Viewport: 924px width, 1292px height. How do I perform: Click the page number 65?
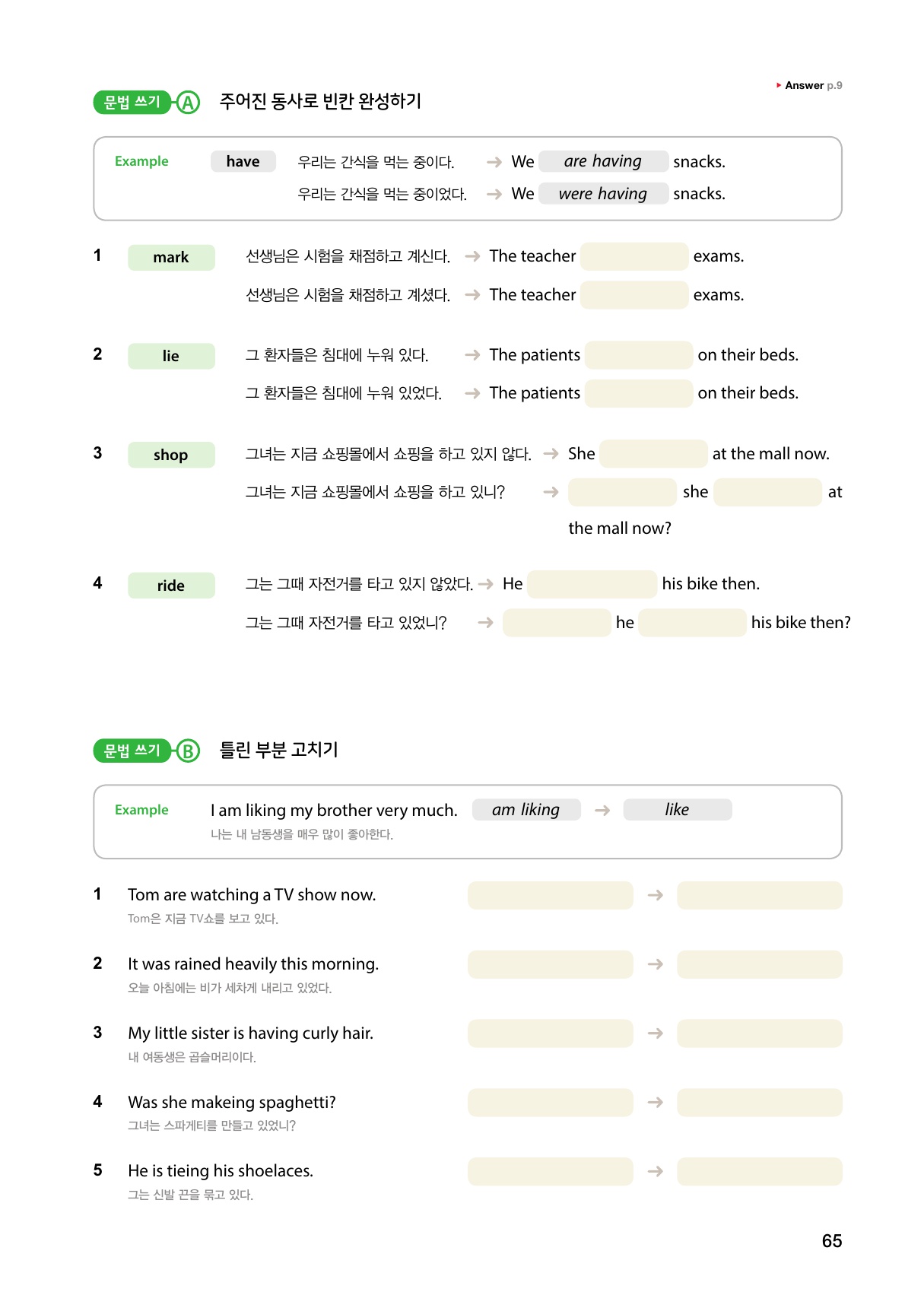832,1241
